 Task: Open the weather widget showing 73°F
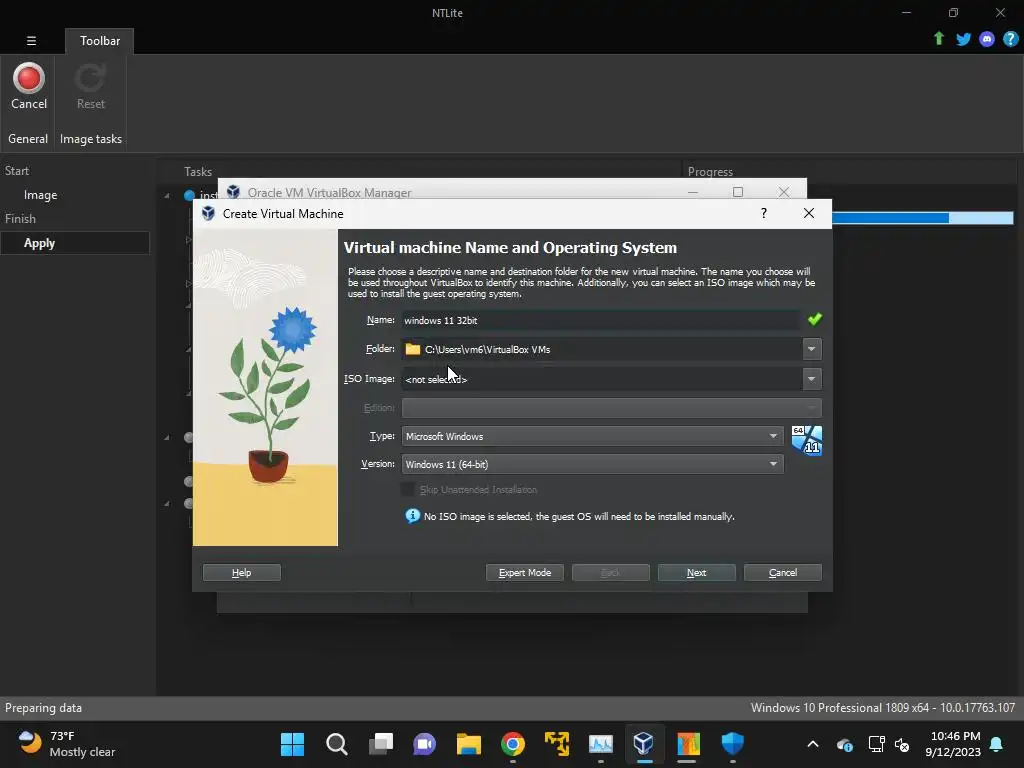pos(67,744)
